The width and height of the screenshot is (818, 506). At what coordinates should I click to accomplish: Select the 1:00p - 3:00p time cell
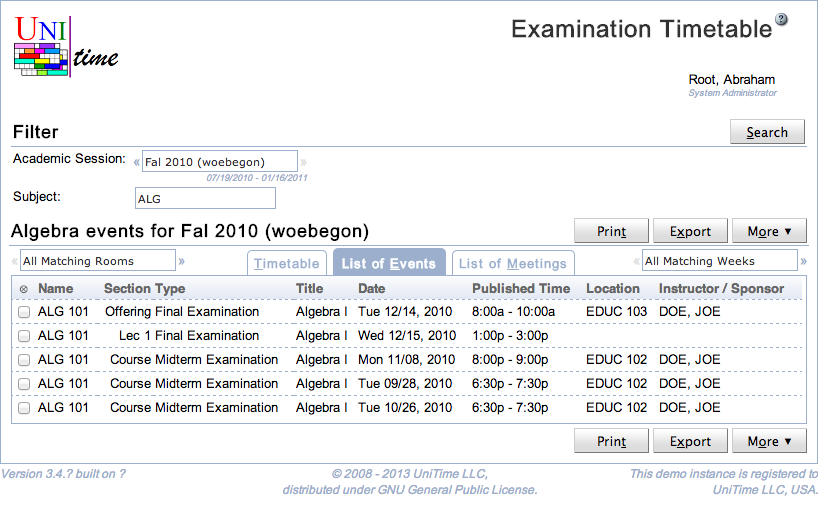(510, 335)
